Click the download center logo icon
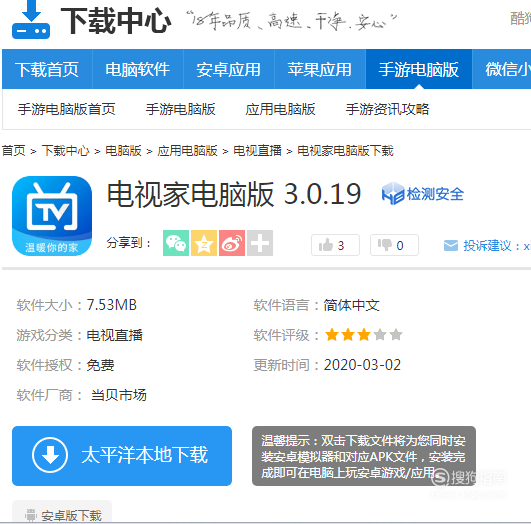 (31, 19)
